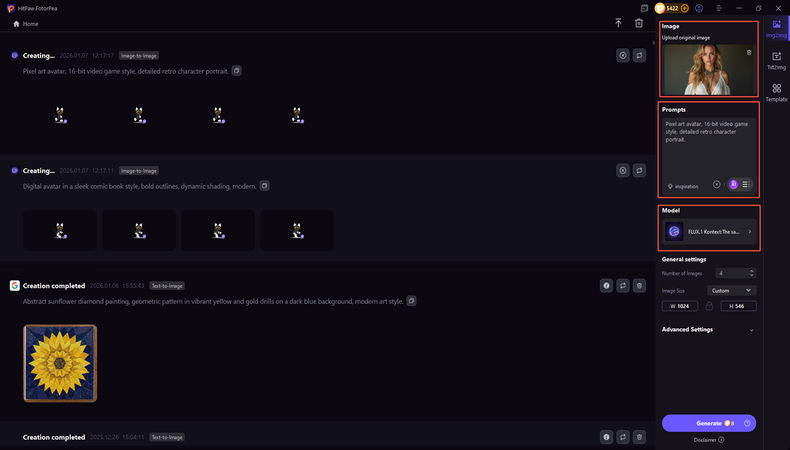The height and width of the screenshot is (450, 790).
Task: Click the Generate button
Action: pyautogui.click(x=708, y=423)
